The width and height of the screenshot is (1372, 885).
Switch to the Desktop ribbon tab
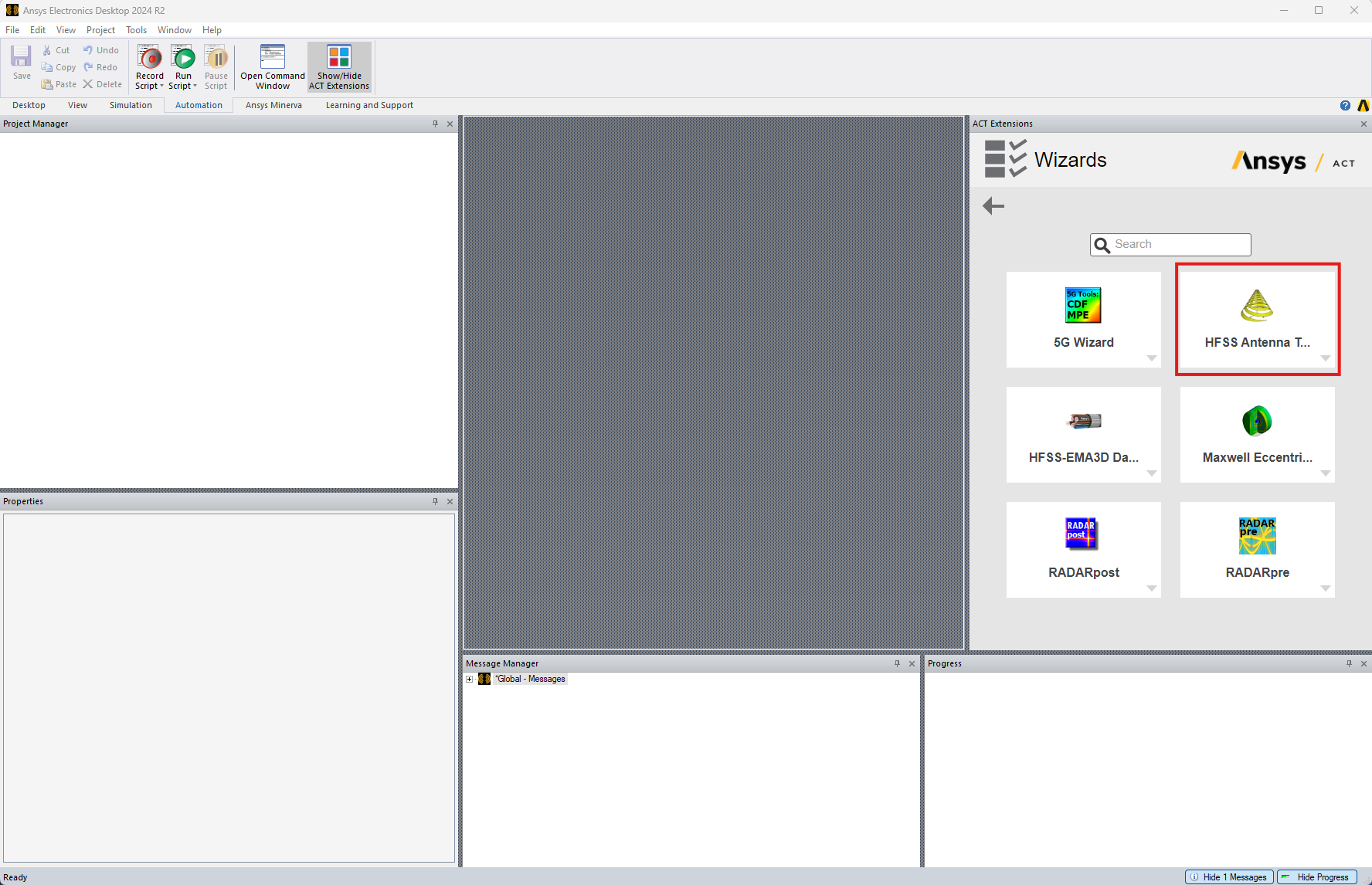pyautogui.click(x=29, y=105)
